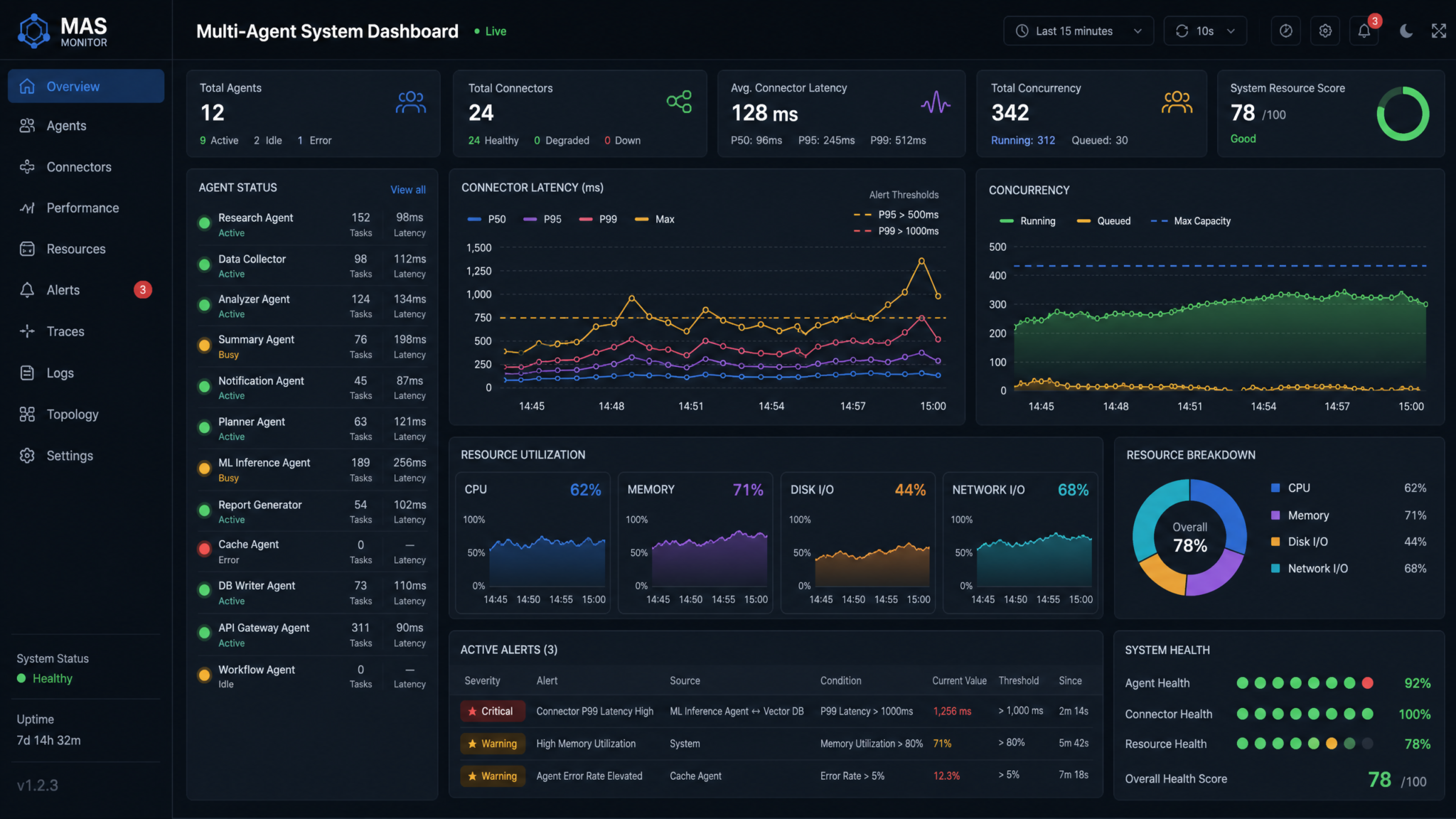The width and height of the screenshot is (1456, 819).
Task: Toggle the P95 latency legend series
Action: (x=542, y=219)
